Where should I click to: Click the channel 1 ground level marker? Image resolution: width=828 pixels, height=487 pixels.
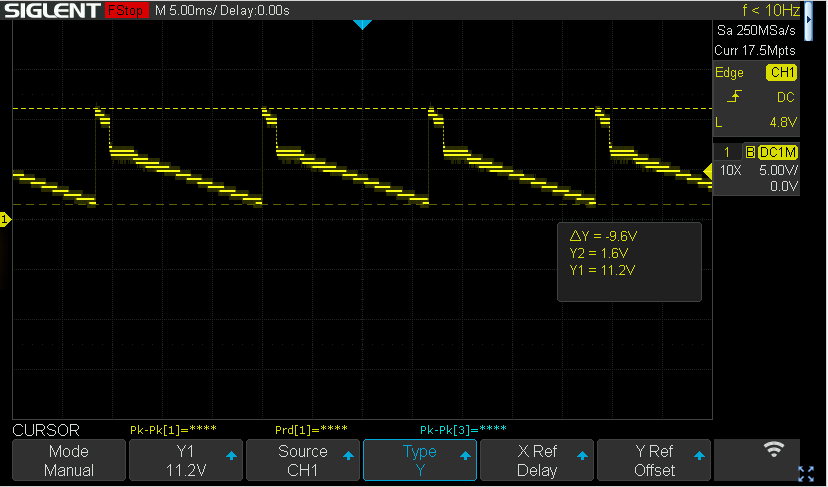point(5,219)
